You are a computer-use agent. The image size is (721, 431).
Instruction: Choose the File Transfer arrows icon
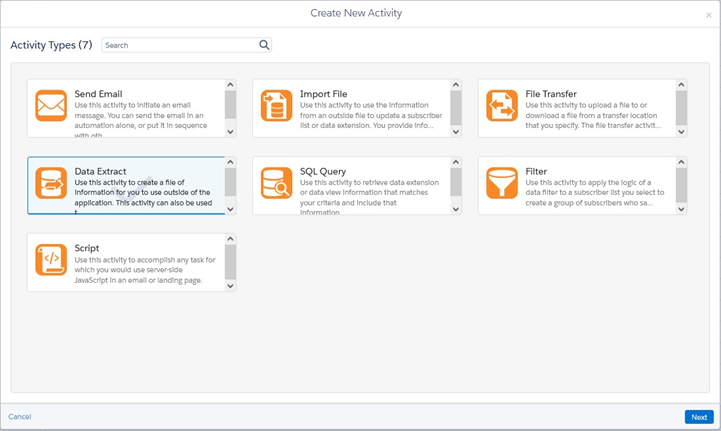click(x=501, y=106)
